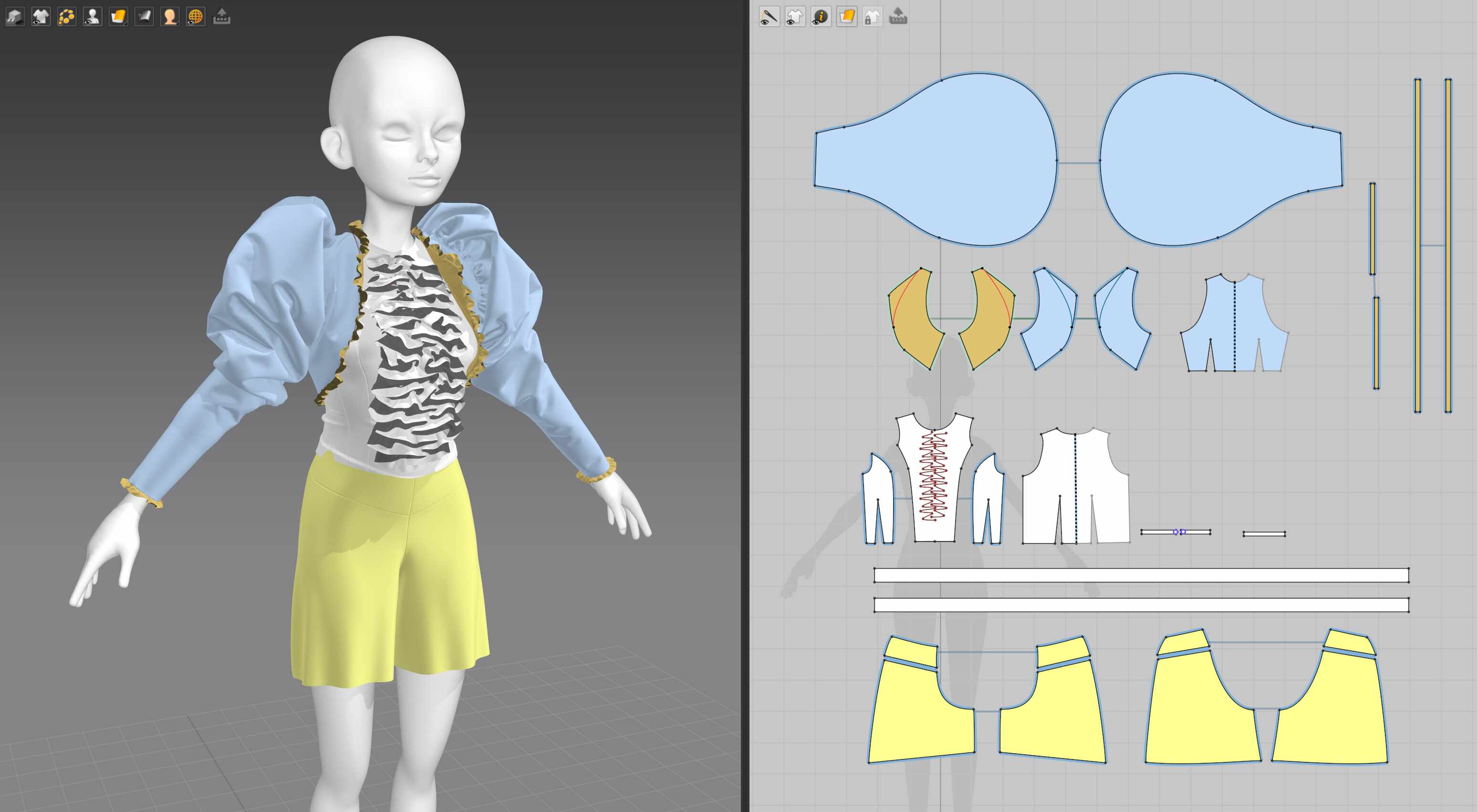
Task: Toggle avatar visibility in 3D window
Action: click(93, 17)
